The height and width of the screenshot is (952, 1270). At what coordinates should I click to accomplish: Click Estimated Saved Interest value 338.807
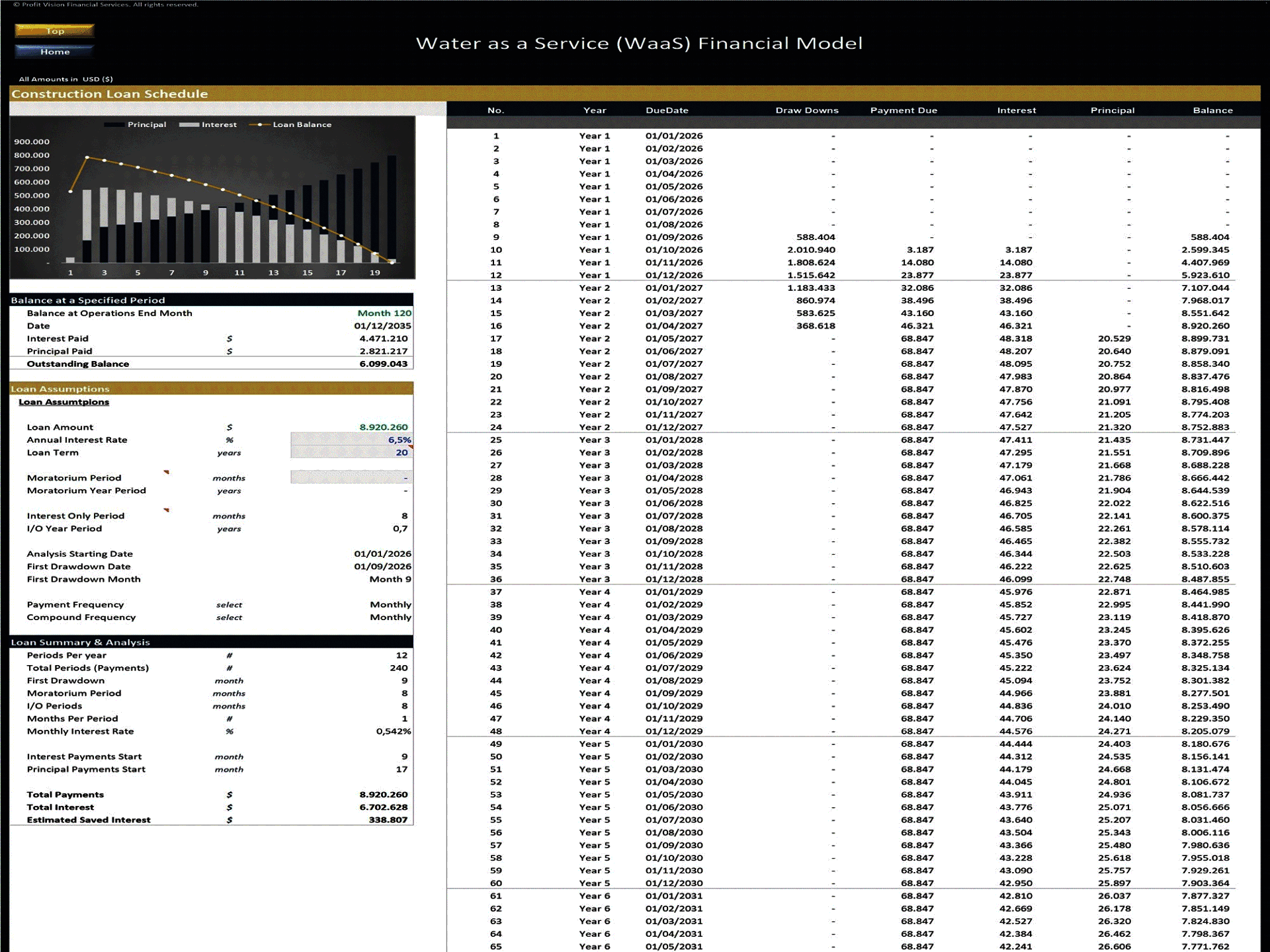[388, 820]
